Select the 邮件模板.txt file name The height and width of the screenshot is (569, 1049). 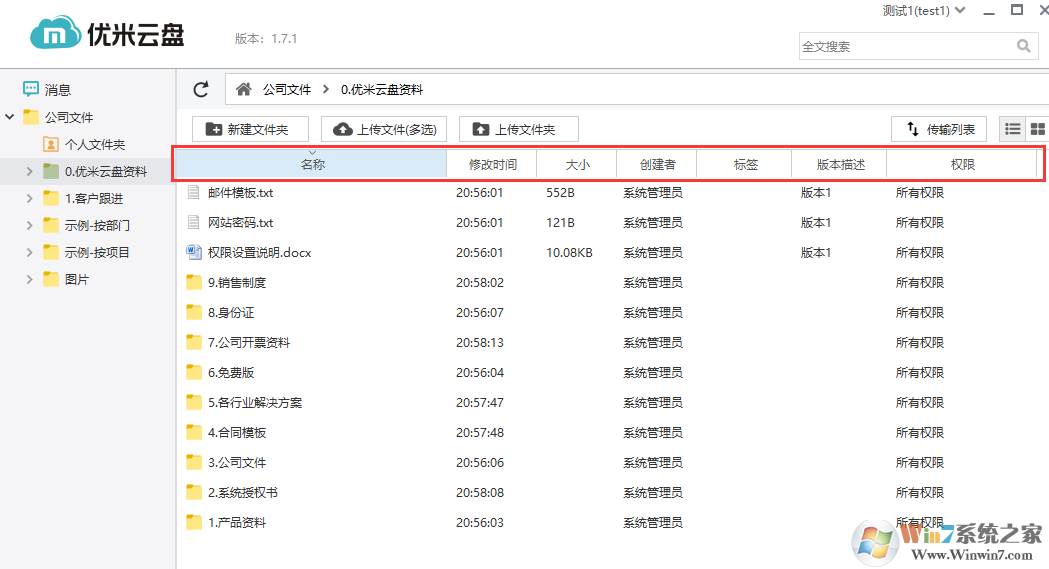(x=240, y=193)
